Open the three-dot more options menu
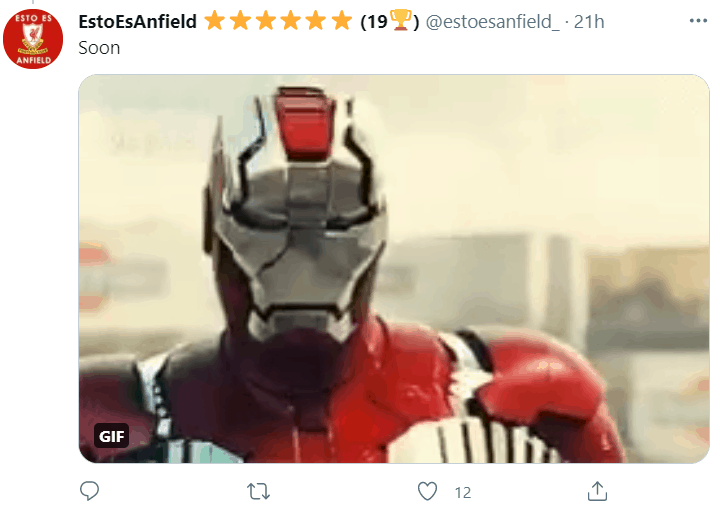Viewport: 720px width, 518px height. click(x=698, y=21)
